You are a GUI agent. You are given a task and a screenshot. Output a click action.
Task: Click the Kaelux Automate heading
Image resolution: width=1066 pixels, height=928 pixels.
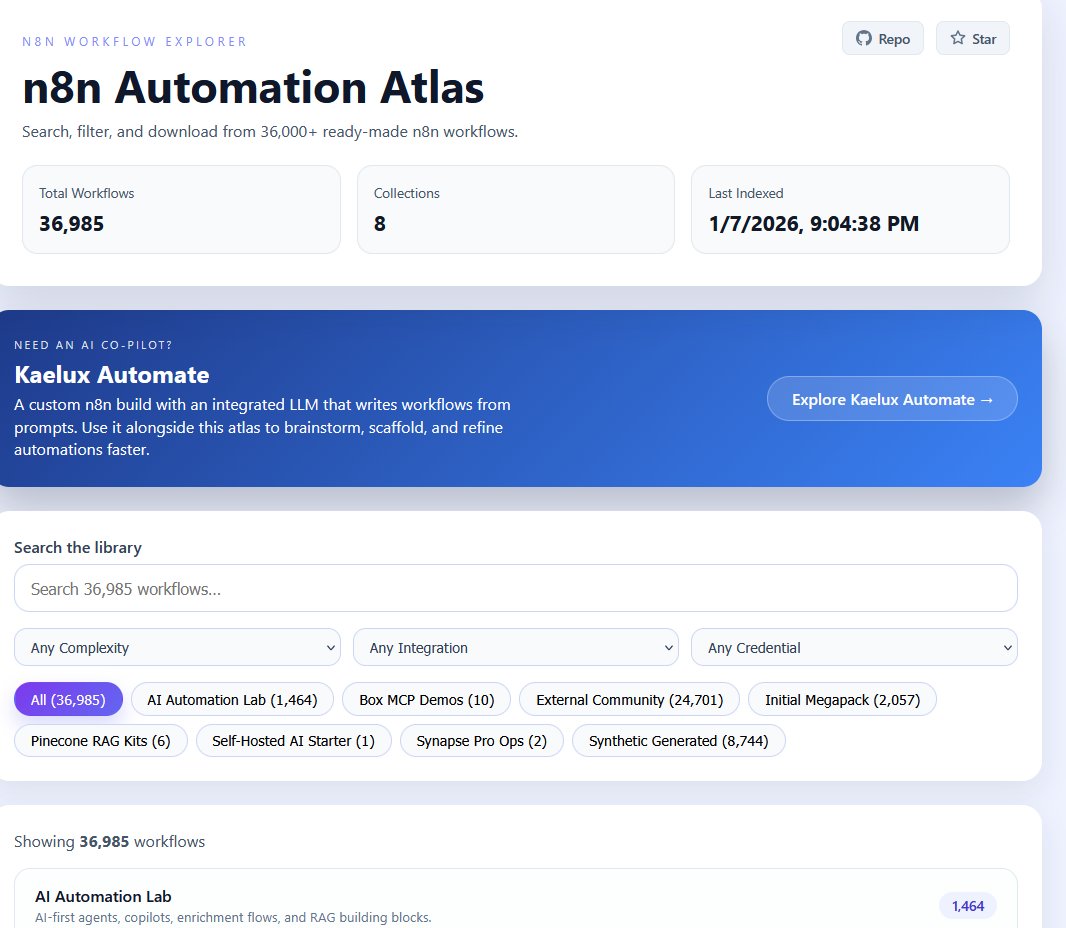111,375
